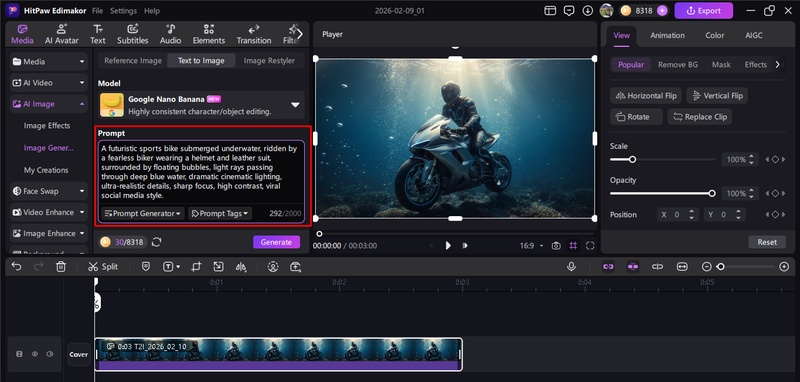Show more top toolbar tabs with arrow

tap(300, 34)
